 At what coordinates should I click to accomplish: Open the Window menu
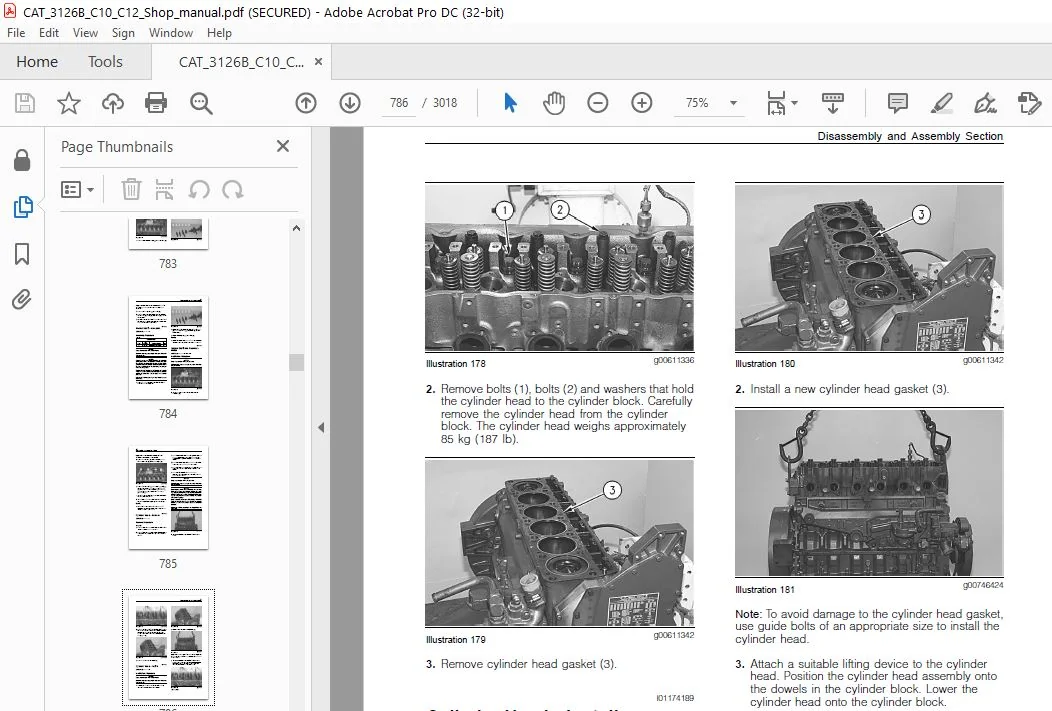(170, 32)
